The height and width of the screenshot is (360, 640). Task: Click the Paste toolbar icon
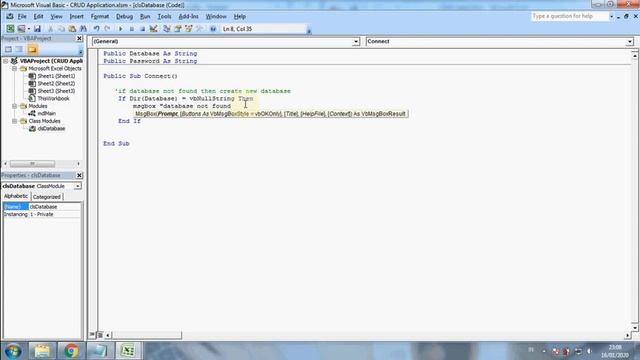[x=72, y=29]
